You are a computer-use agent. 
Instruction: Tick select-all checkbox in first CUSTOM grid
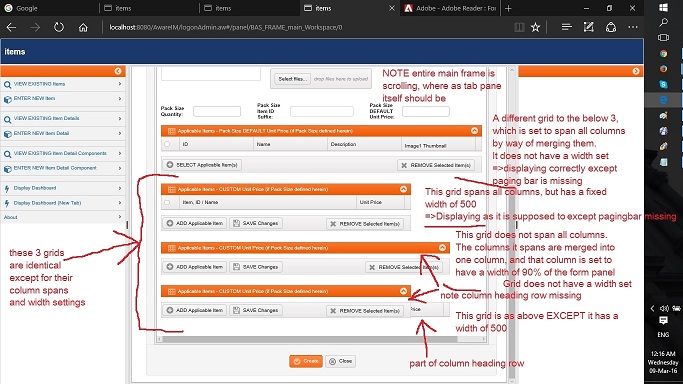167,202
